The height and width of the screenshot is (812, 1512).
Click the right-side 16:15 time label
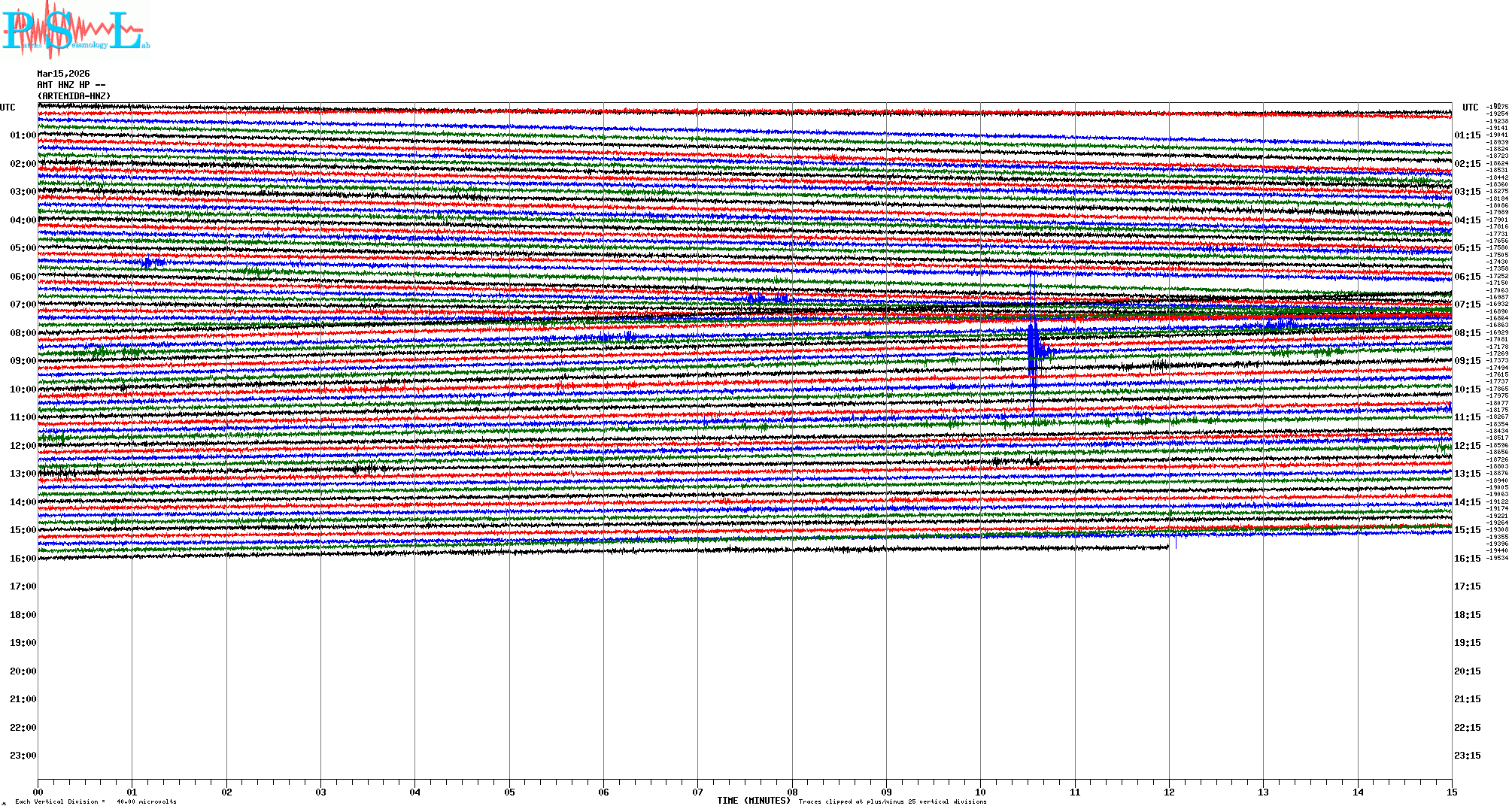tap(1467, 559)
